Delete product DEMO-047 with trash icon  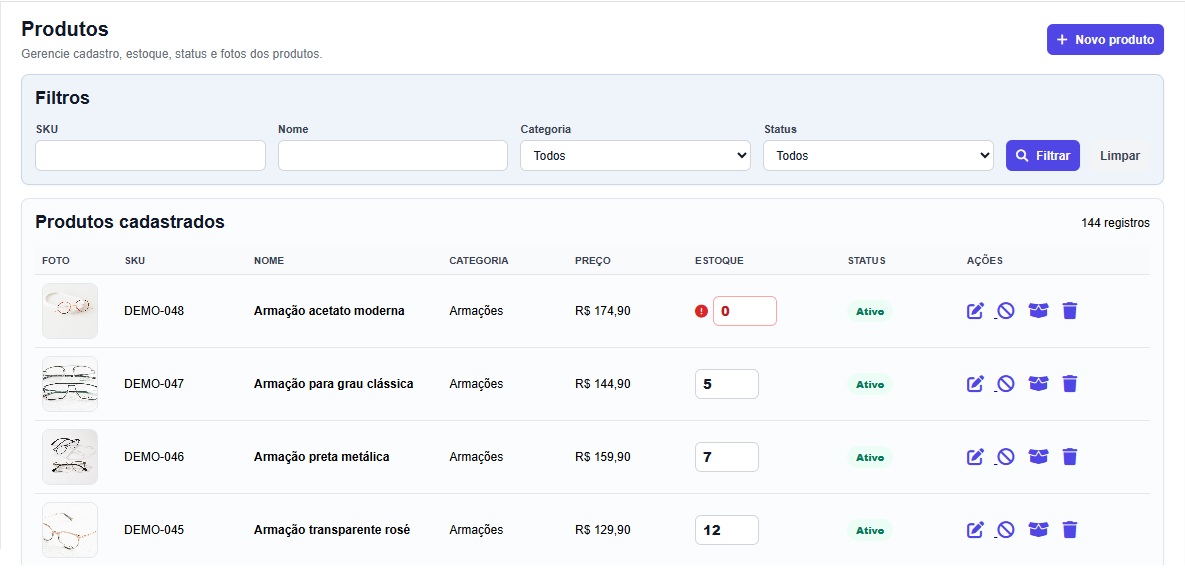(1069, 384)
